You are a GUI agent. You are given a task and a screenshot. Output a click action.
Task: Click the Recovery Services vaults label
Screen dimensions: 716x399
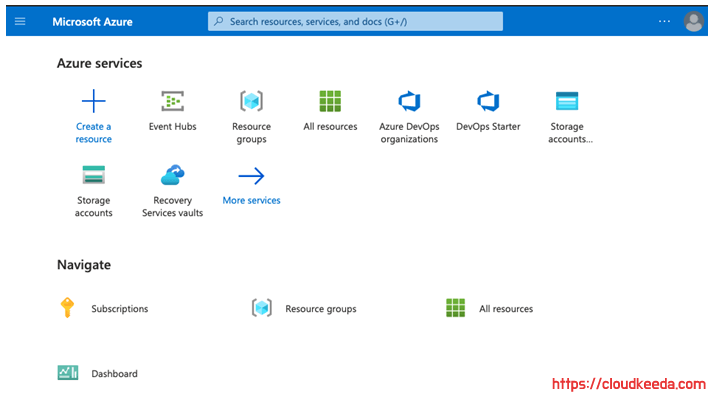[x=173, y=206]
